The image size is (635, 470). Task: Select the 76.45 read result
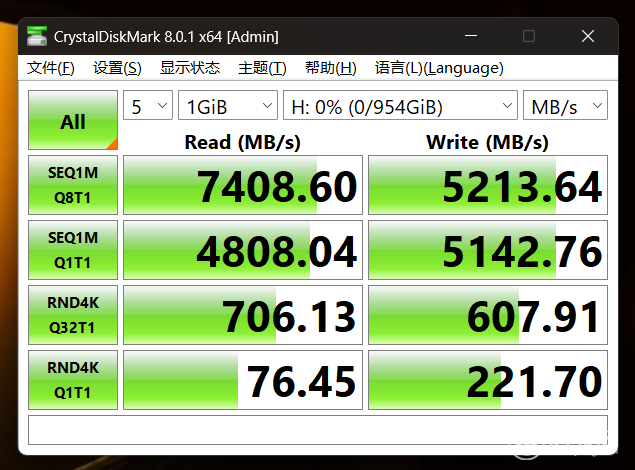[243, 380]
